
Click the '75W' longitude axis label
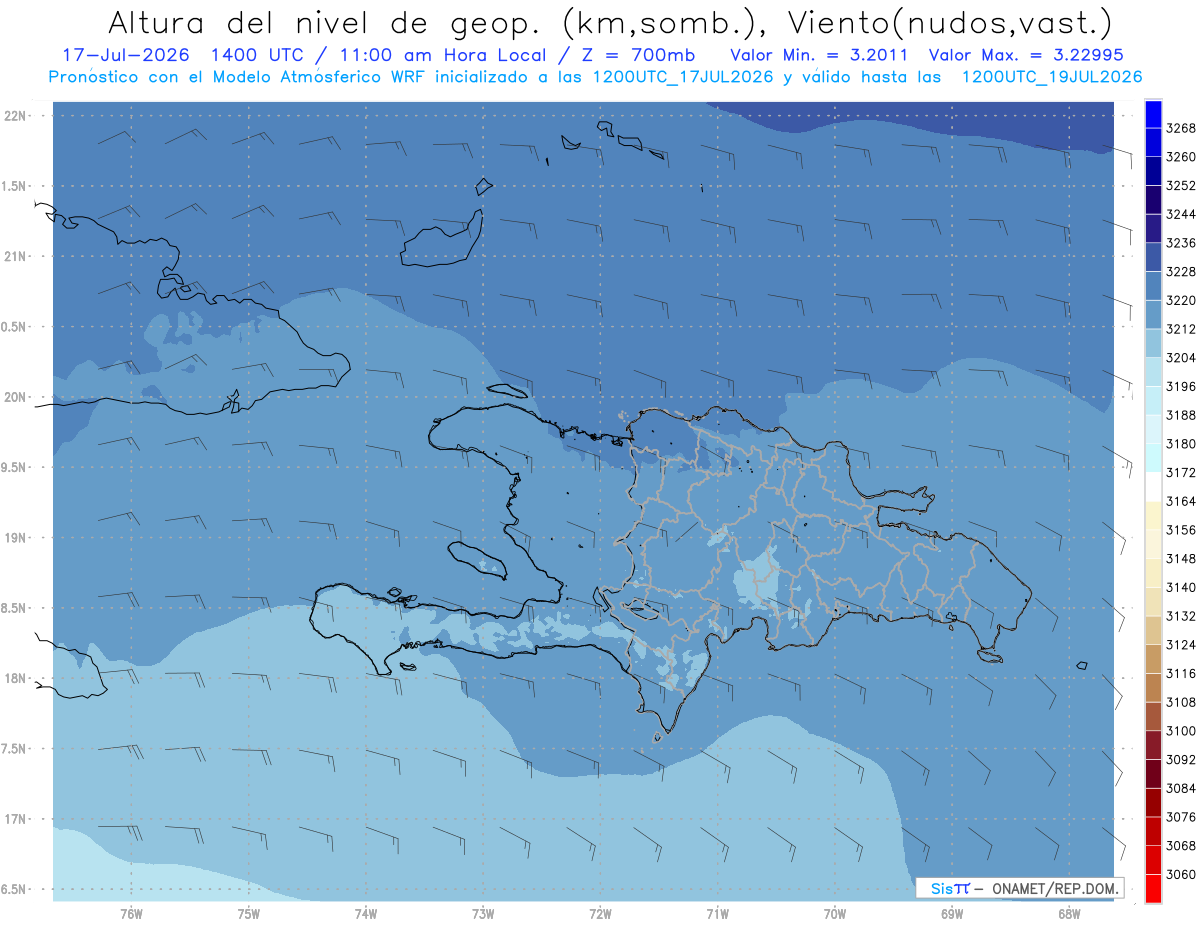249,913
